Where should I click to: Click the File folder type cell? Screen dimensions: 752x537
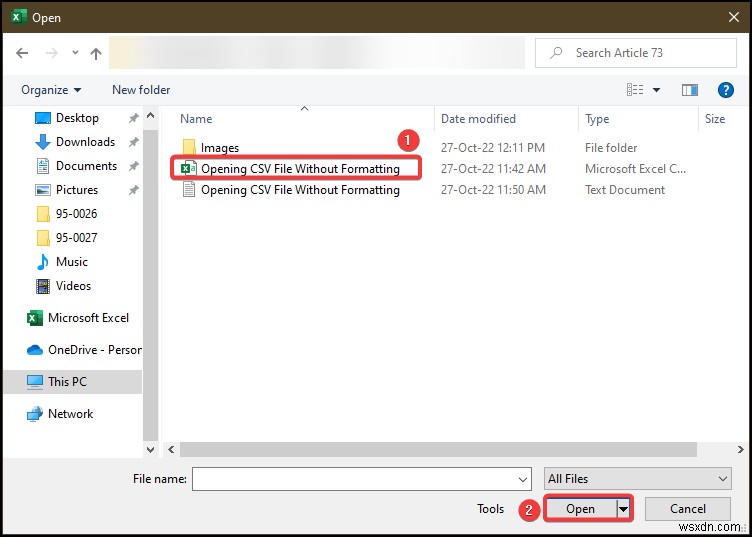(611, 148)
